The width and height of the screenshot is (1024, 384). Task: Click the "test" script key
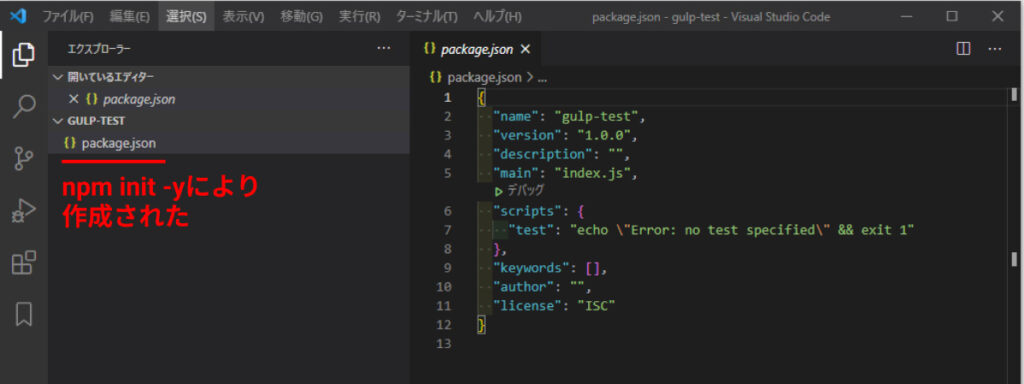pyautogui.click(x=531, y=230)
